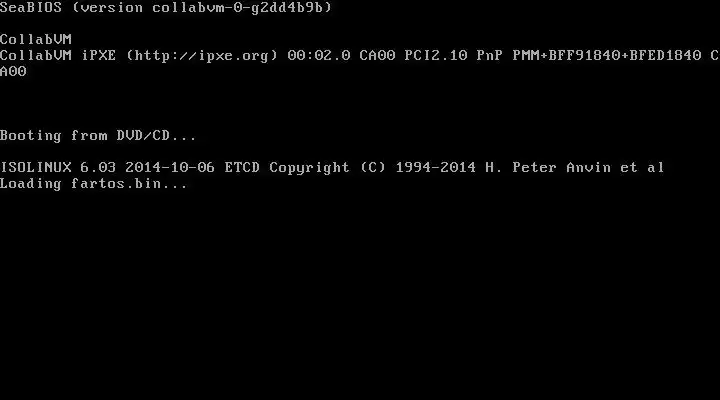This screenshot has height=400, width=720.
Task: Click the PMM+BFF91840+BFED1840 memory text
Action: coord(607,56)
